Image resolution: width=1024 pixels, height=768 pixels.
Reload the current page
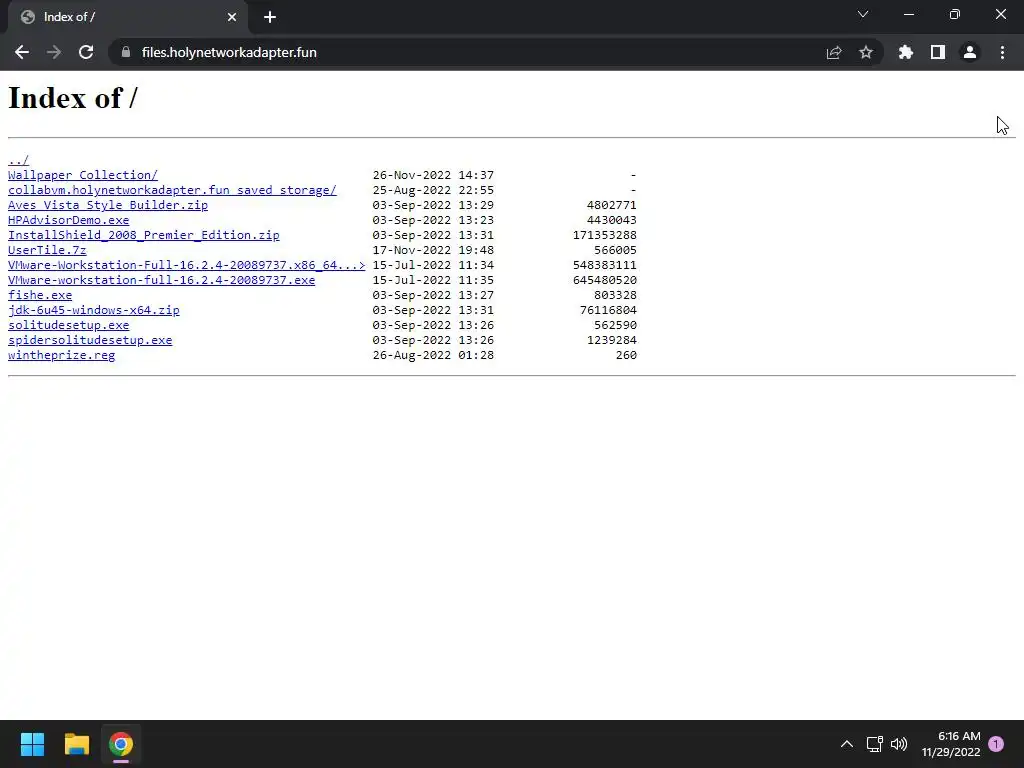click(x=86, y=52)
